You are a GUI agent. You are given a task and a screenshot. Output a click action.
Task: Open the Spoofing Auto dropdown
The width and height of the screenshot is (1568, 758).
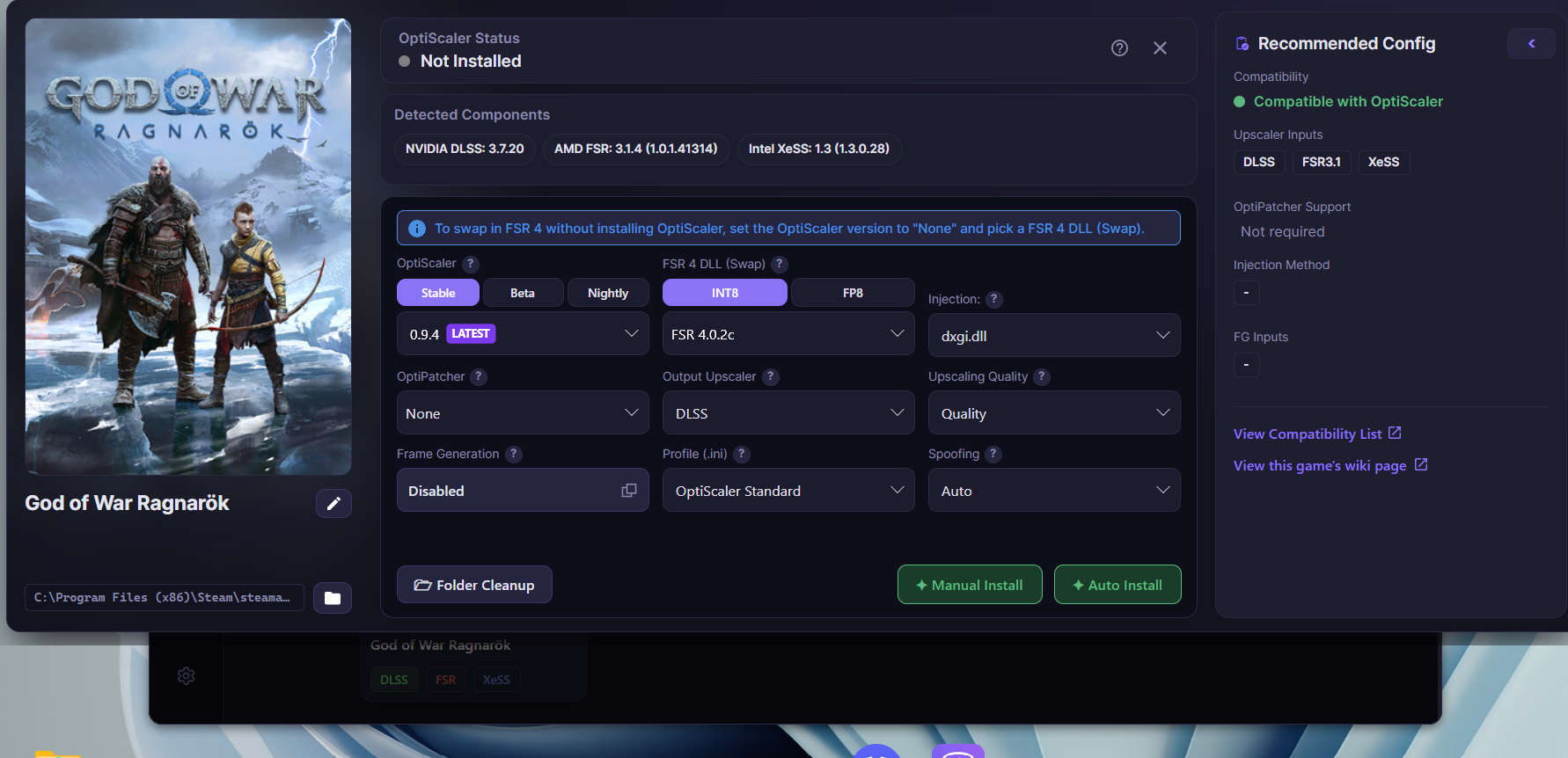1054,491
